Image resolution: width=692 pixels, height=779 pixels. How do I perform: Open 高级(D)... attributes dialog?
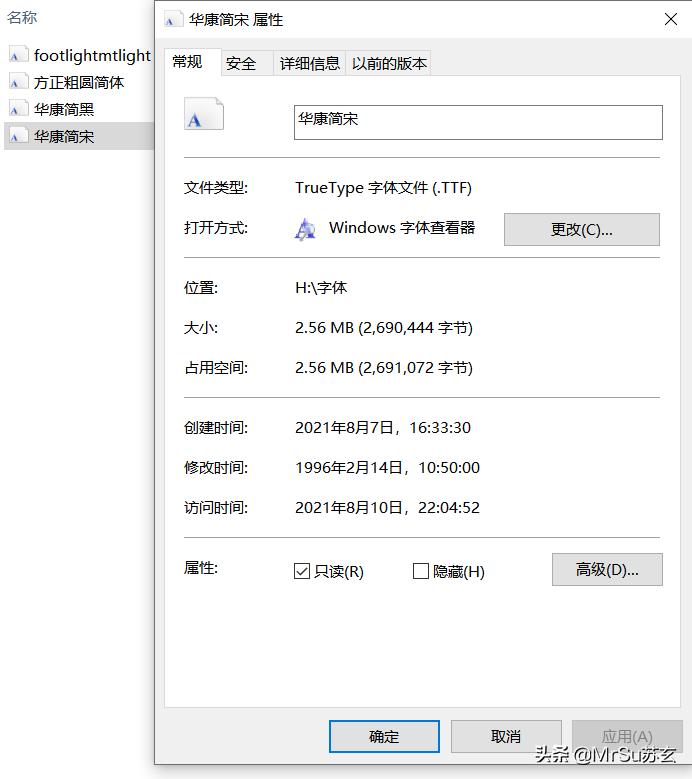(607, 569)
